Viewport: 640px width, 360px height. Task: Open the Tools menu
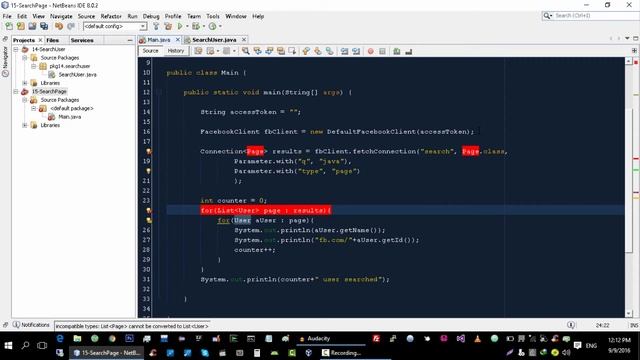point(213,16)
